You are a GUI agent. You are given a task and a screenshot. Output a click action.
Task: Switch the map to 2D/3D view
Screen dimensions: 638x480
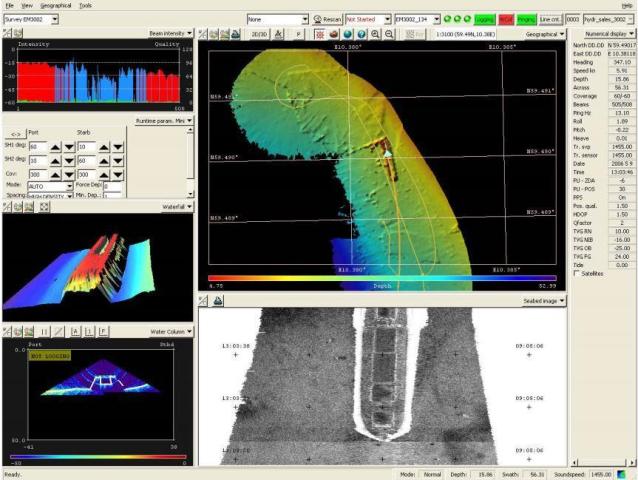point(257,33)
